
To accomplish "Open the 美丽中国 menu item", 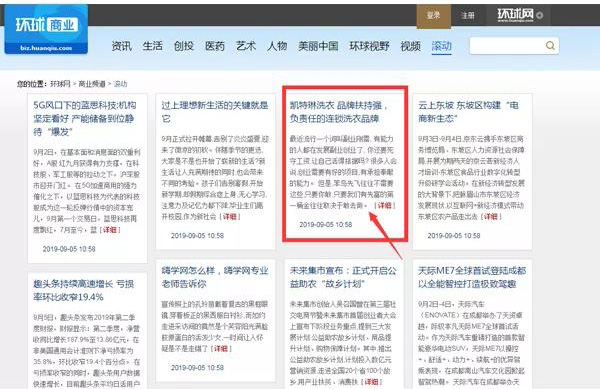I will tap(318, 46).
